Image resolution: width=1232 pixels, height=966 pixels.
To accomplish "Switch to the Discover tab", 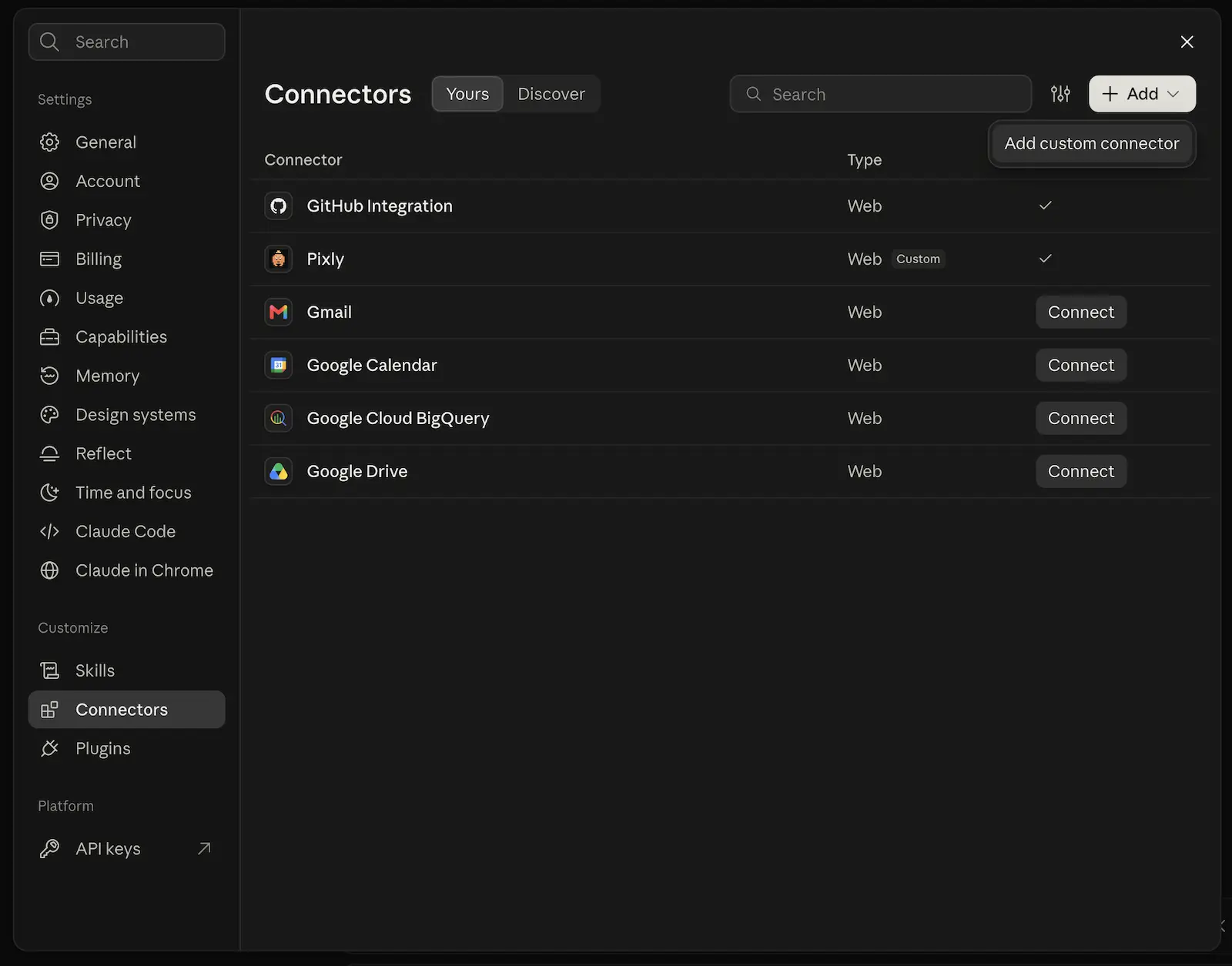I will [x=551, y=94].
